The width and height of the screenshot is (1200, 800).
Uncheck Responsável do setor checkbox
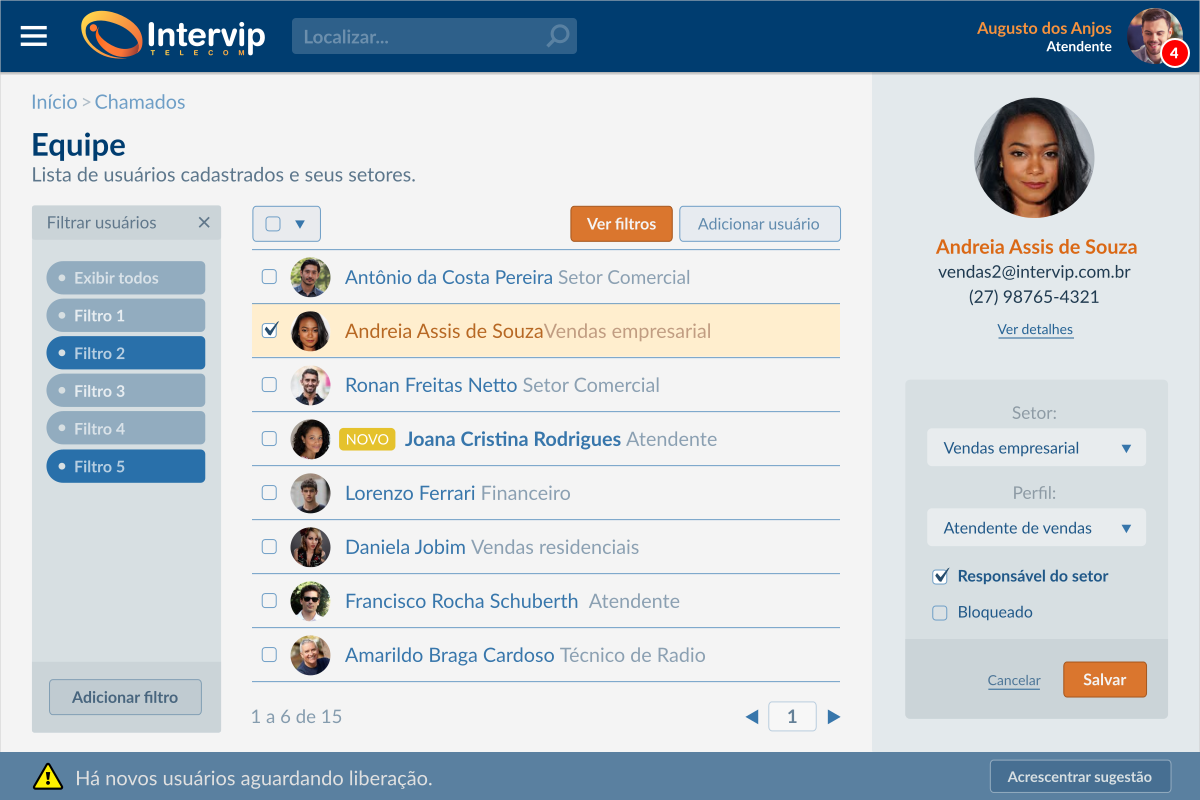[940, 576]
